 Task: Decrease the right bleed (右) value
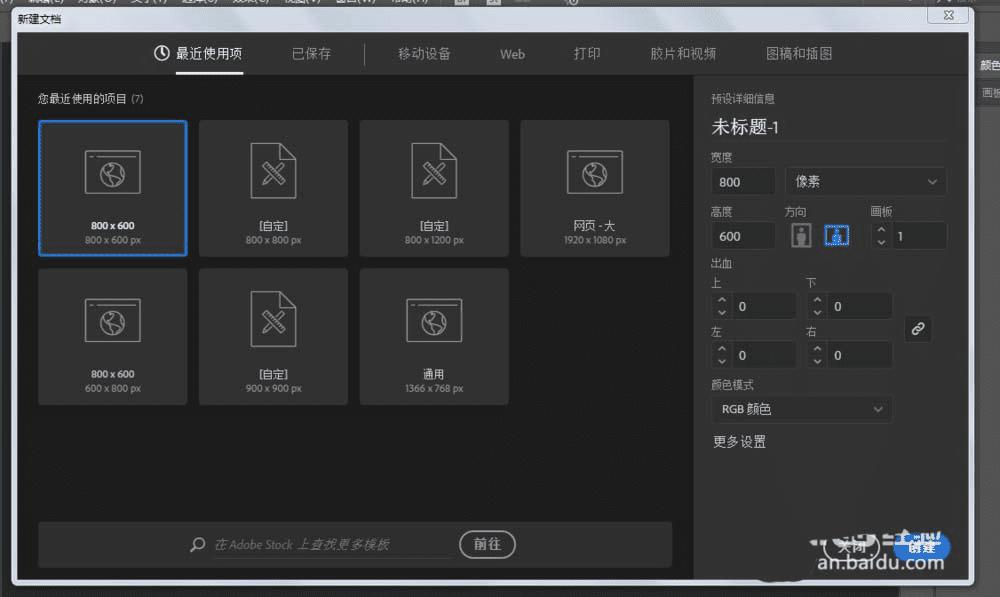(818, 362)
